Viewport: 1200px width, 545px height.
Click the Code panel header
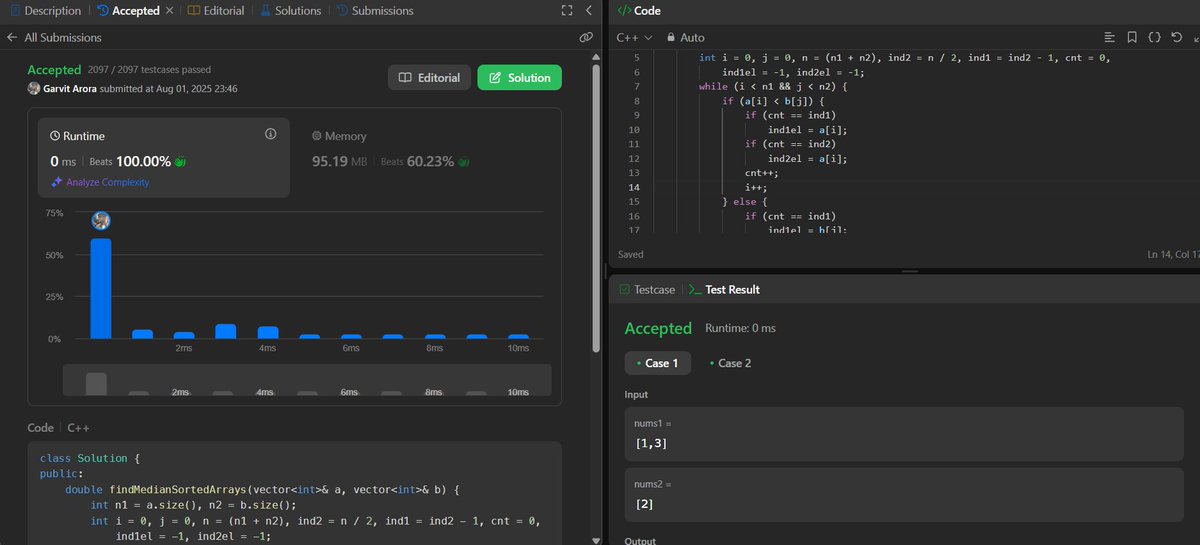coord(639,10)
